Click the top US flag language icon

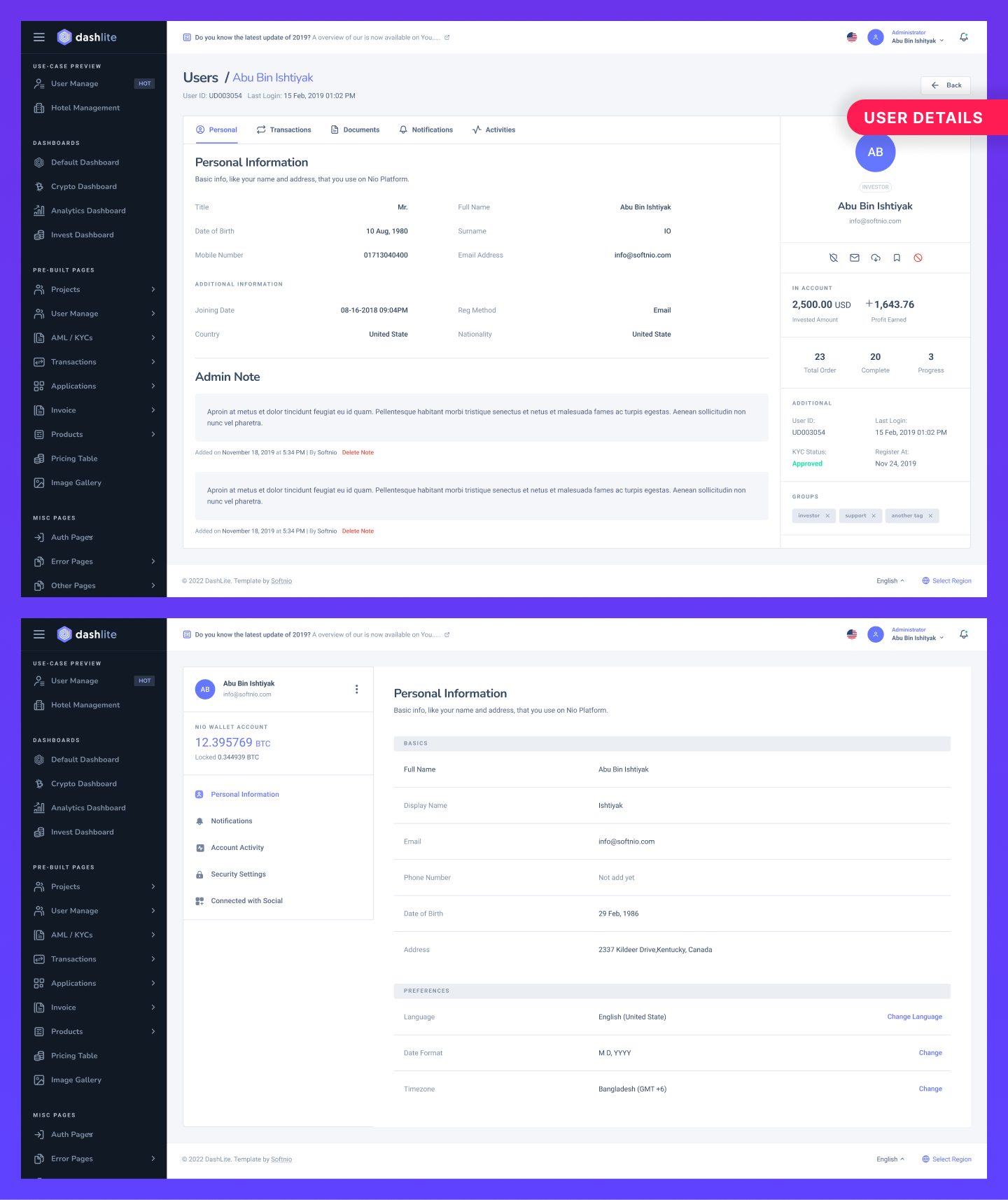(x=852, y=37)
